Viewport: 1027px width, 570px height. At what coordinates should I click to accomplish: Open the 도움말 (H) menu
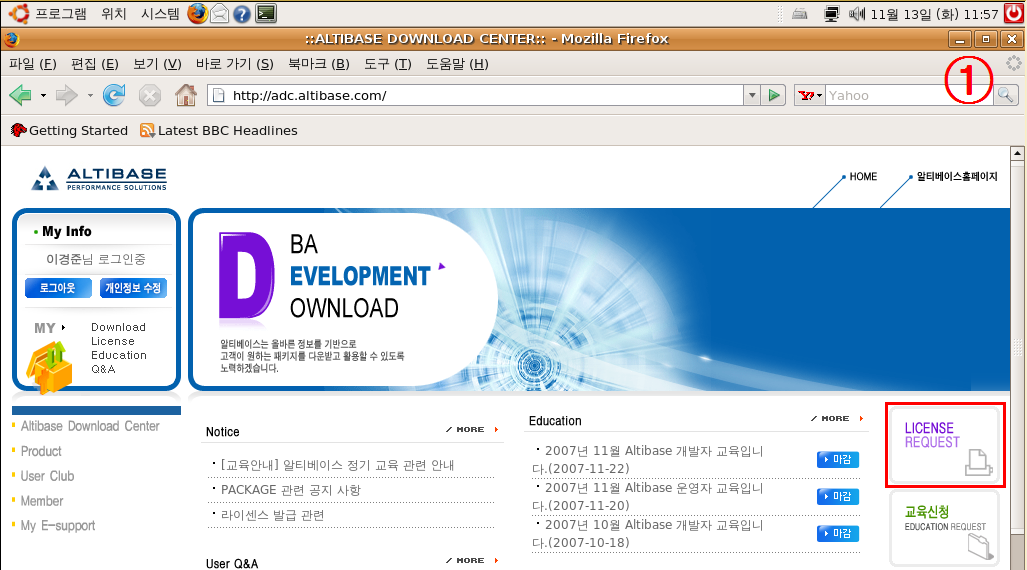click(457, 64)
